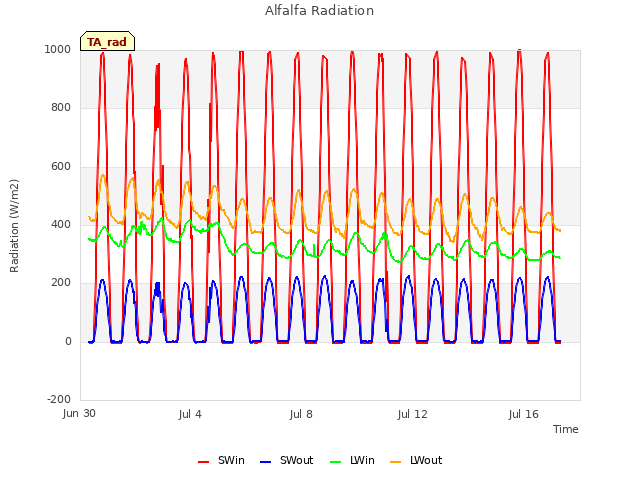Click the 200 y-axis tick label
This screenshot has width=640, height=480.
tap(61, 282)
